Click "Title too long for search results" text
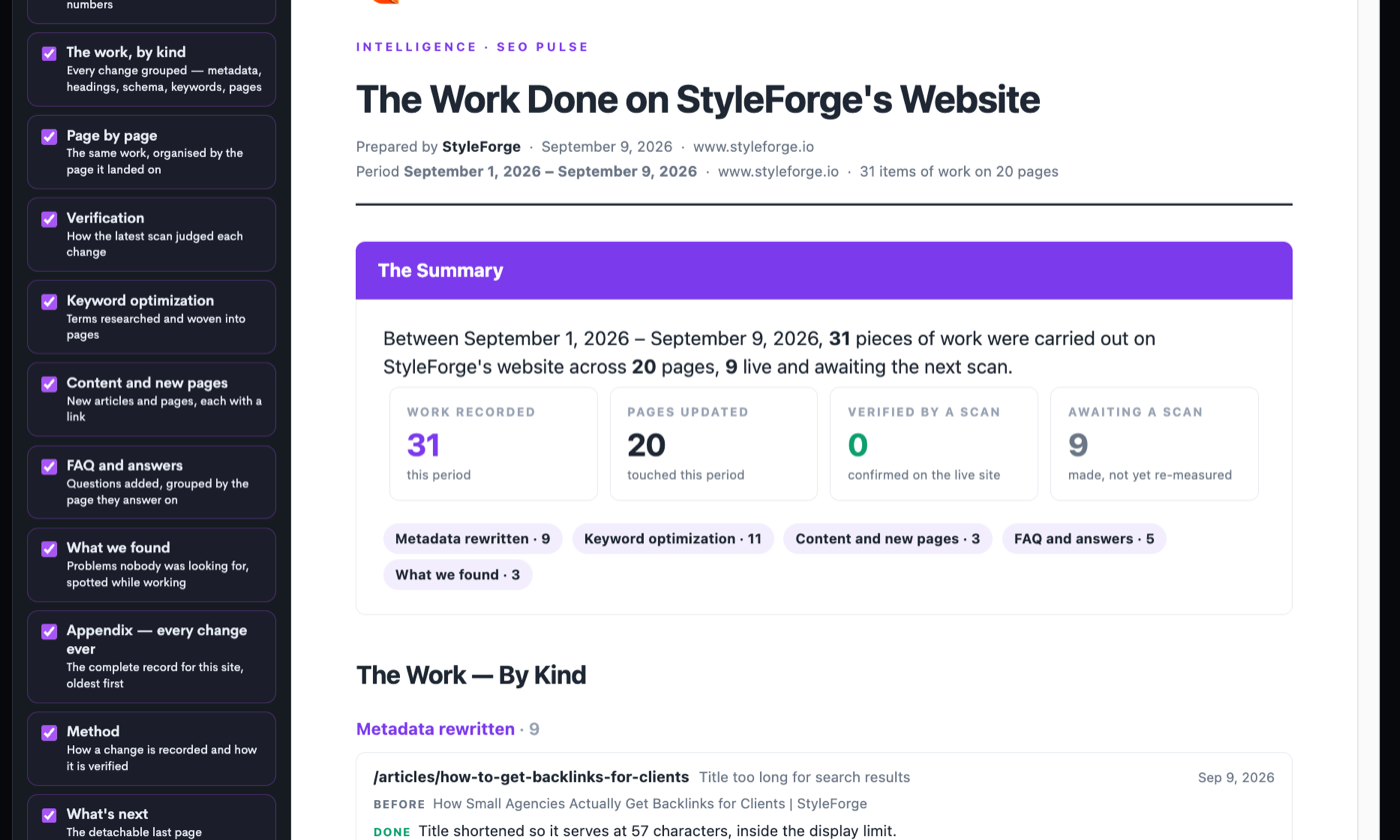This screenshot has width=1400, height=840. coord(804,777)
